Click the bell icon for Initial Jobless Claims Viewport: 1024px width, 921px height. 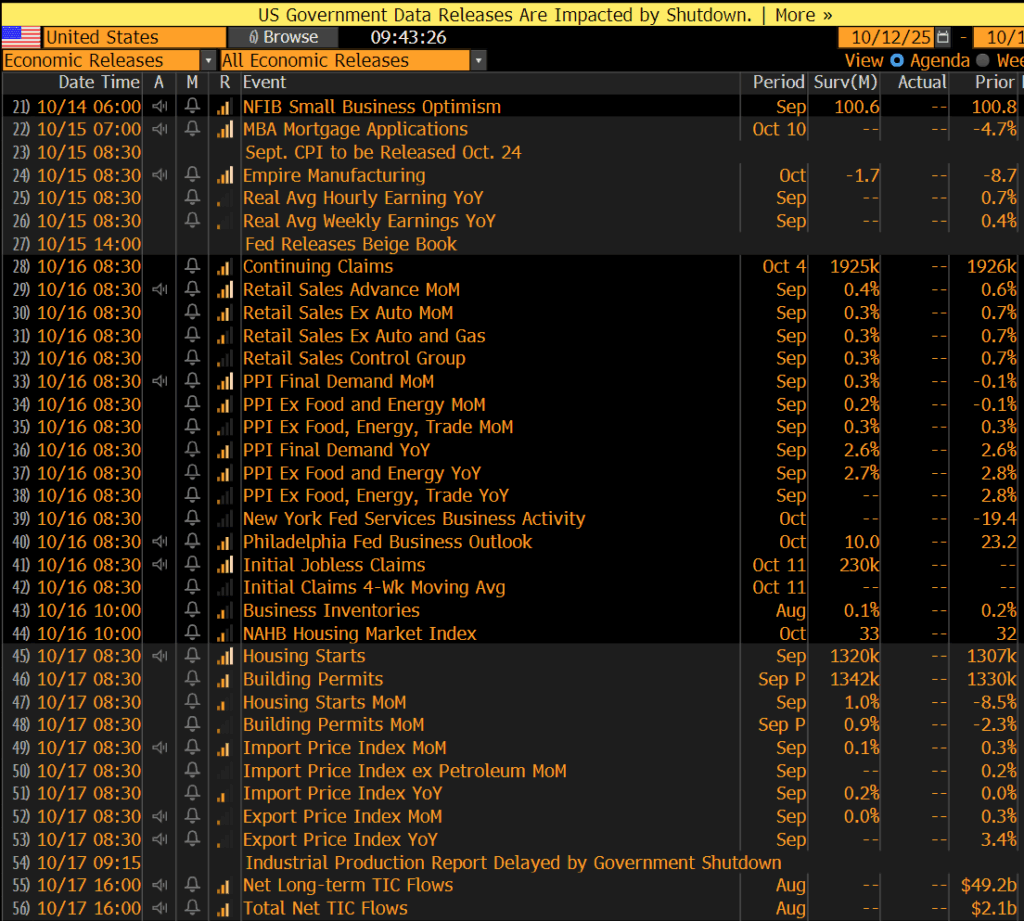coord(192,565)
